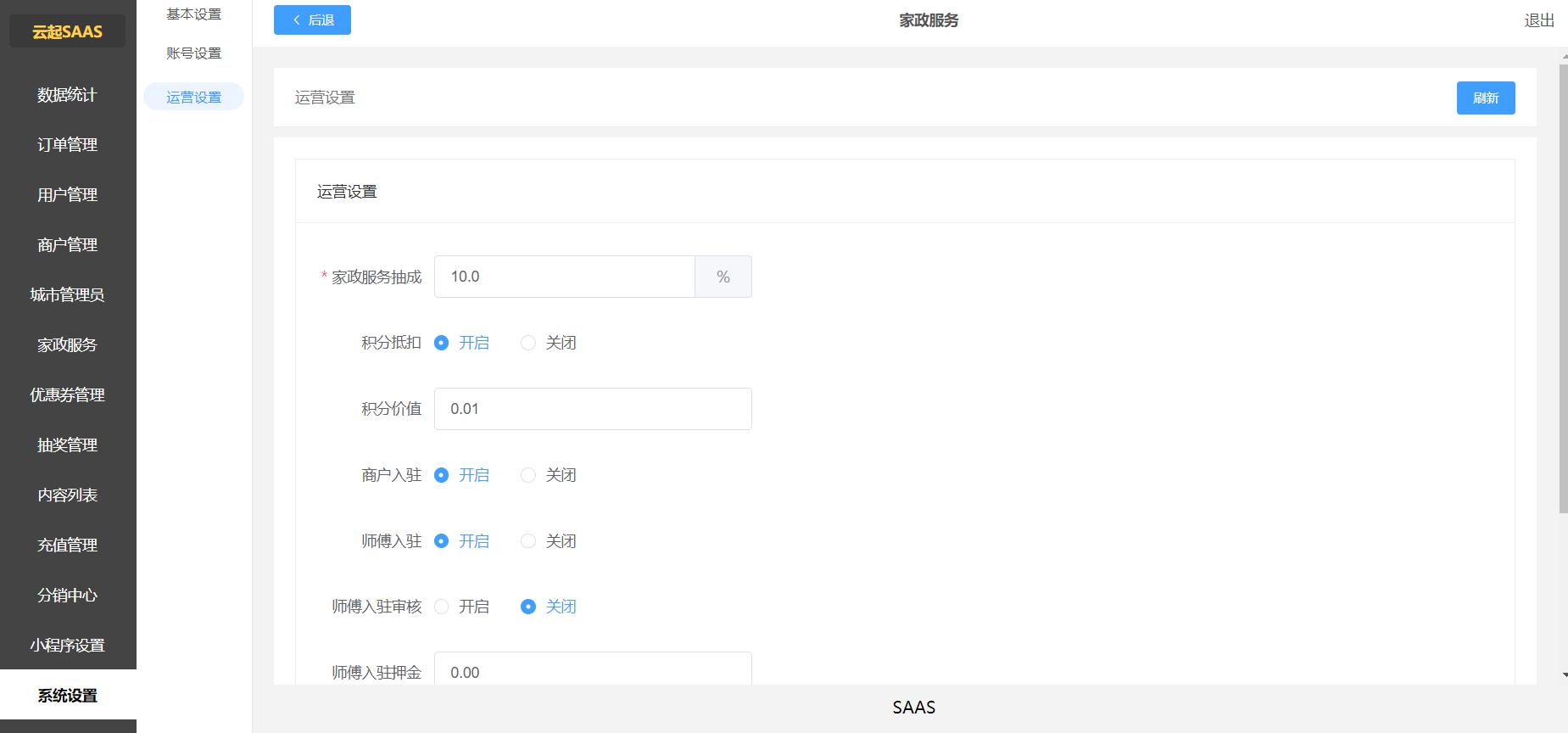Image resolution: width=1568 pixels, height=733 pixels.
Task: Click the SAAS footer text
Action: coord(914,708)
